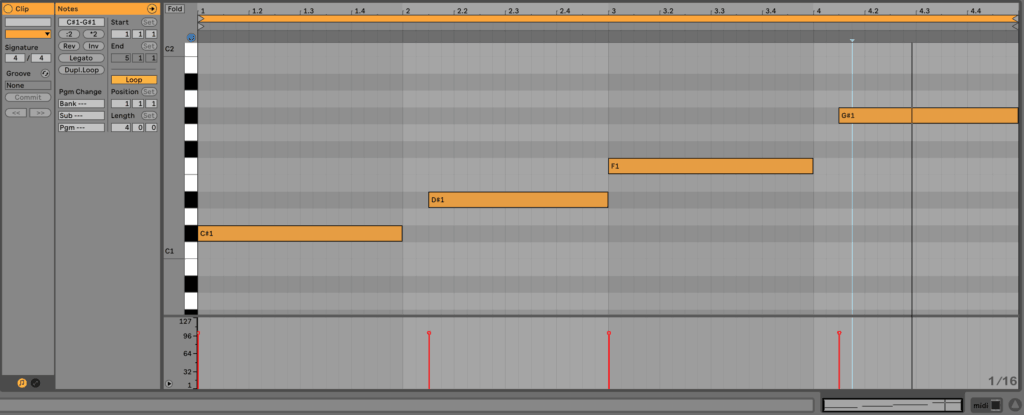The image size is (1024, 415).
Task: Select the G#1 note
Action: pos(928,116)
